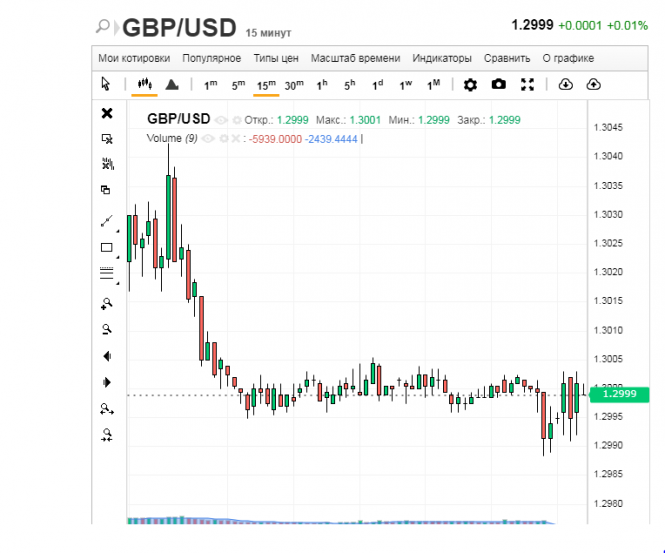Set timeframe to 30 minutes
This screenshot has height=553, width=665.
coord(294,85)
